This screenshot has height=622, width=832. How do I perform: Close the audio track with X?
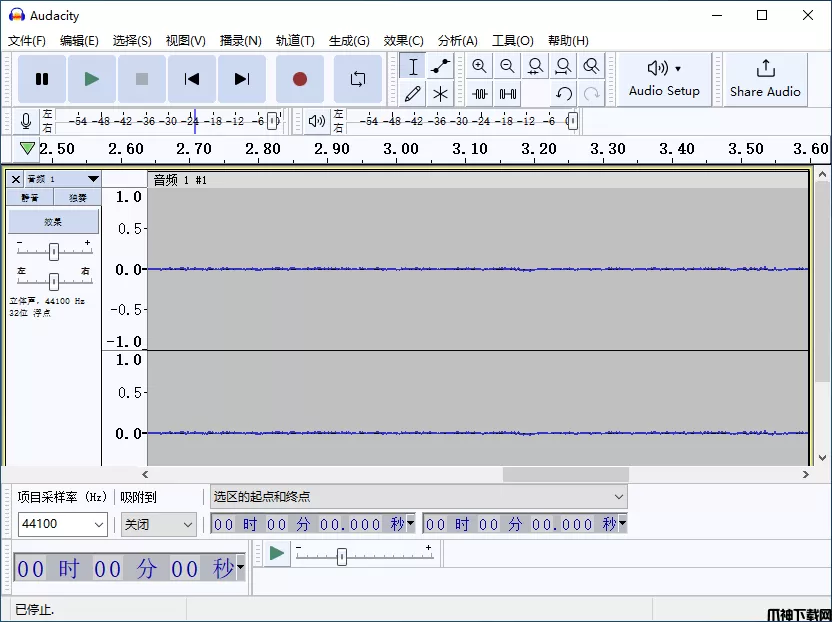[x=15, y=179]
